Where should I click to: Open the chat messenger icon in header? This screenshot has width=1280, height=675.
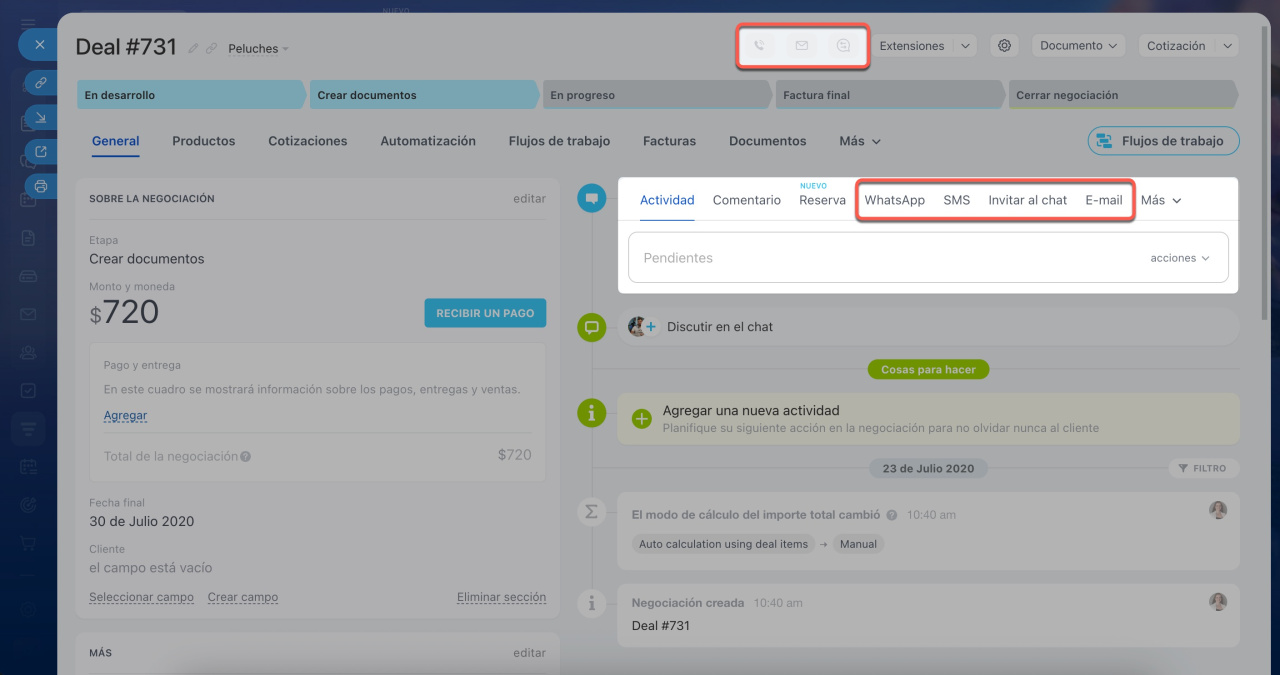(x=844, y=46)
